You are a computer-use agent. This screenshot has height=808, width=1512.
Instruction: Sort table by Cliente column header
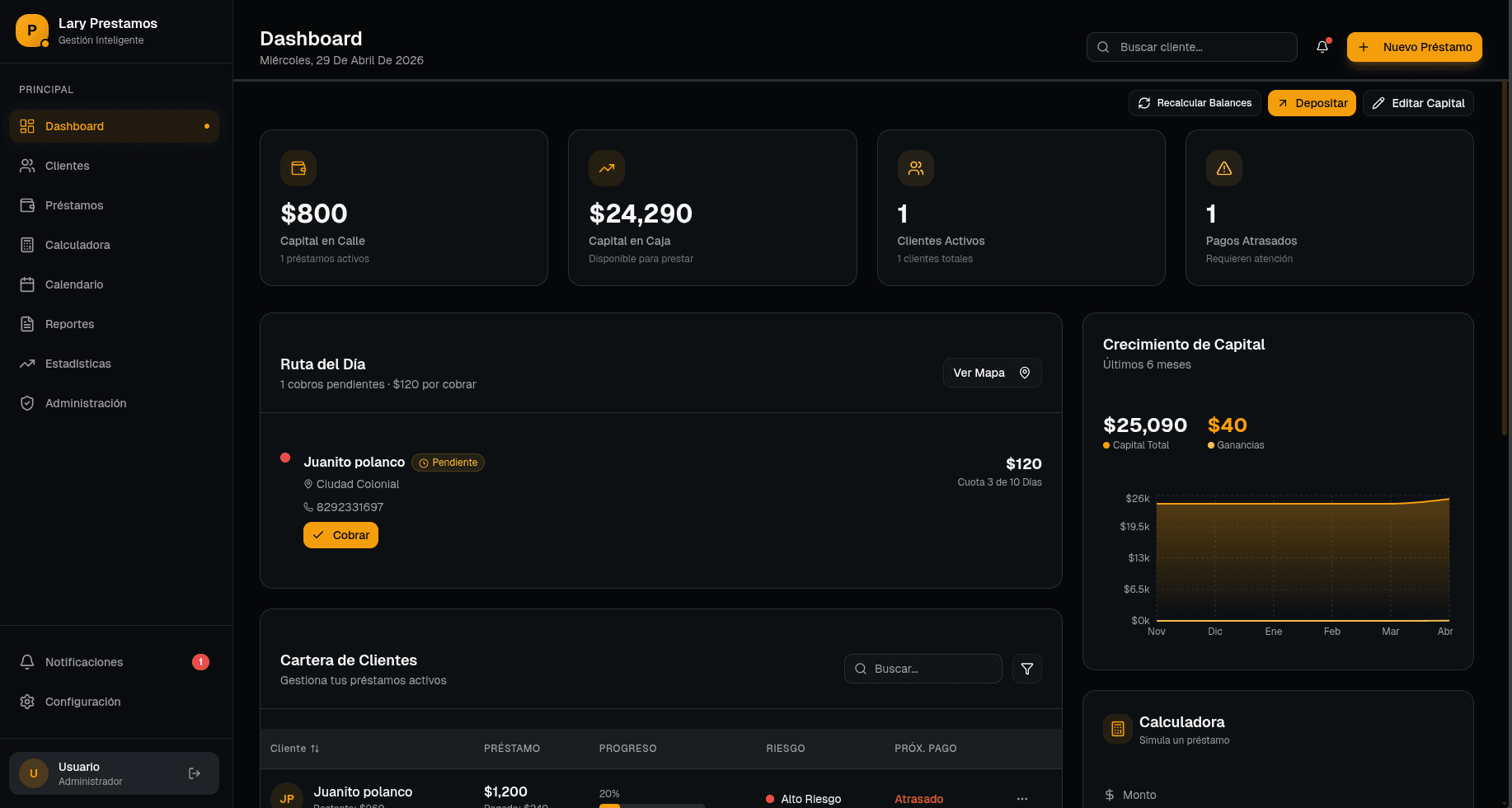point(294,749)
